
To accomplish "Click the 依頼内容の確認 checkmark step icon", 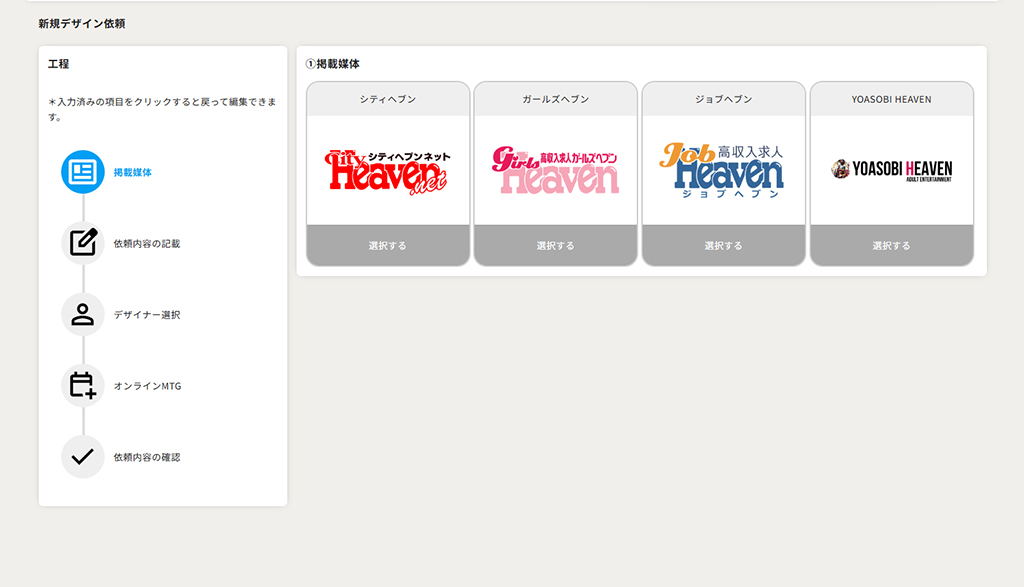I will tap(83, 456).
